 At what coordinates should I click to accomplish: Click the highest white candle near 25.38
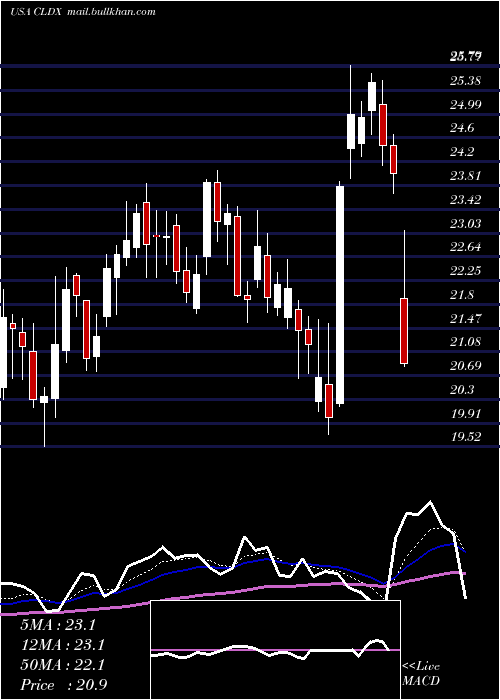click(372, 96)
